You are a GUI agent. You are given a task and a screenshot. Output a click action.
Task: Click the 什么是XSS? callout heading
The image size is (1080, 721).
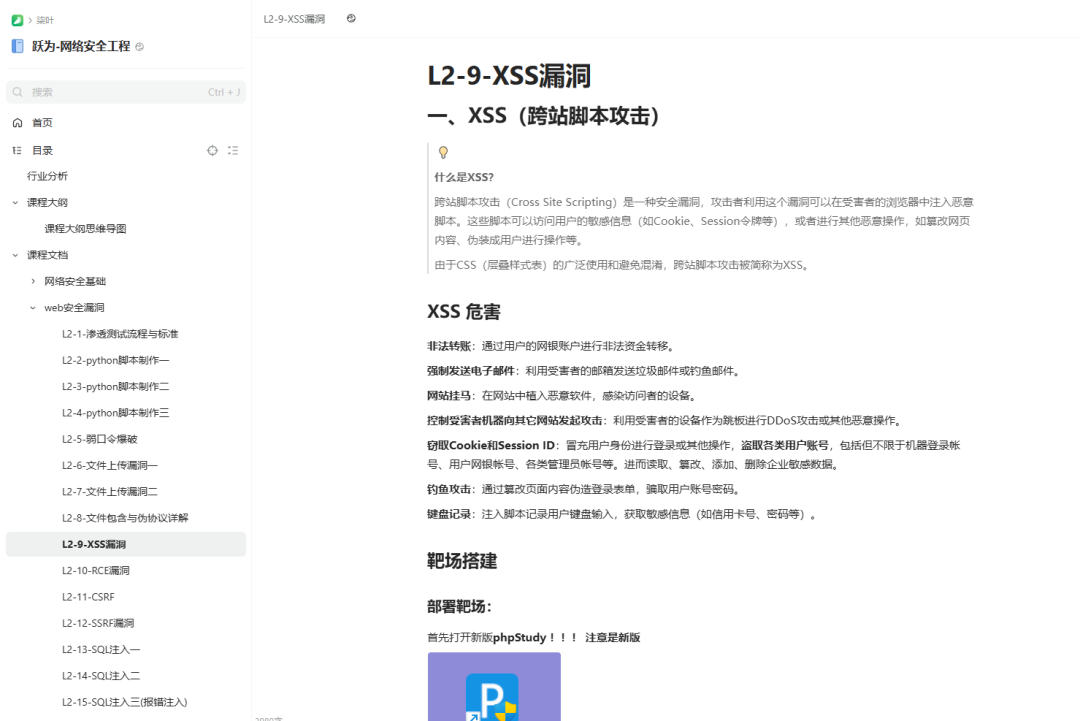(x=464, y=177)
